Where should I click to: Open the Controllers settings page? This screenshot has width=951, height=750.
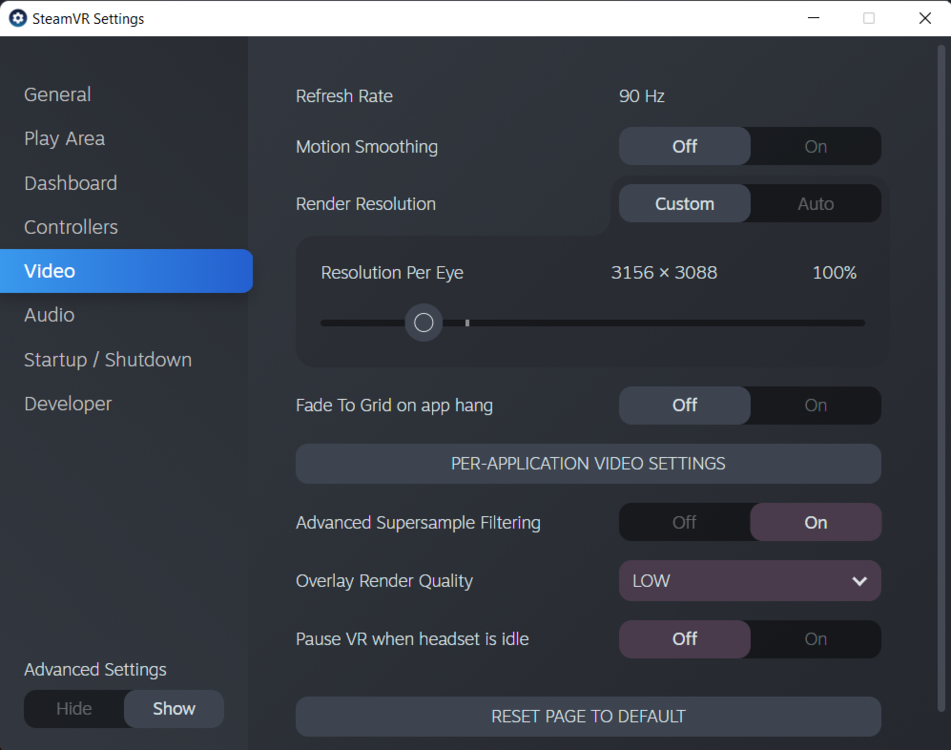(71, 227)
